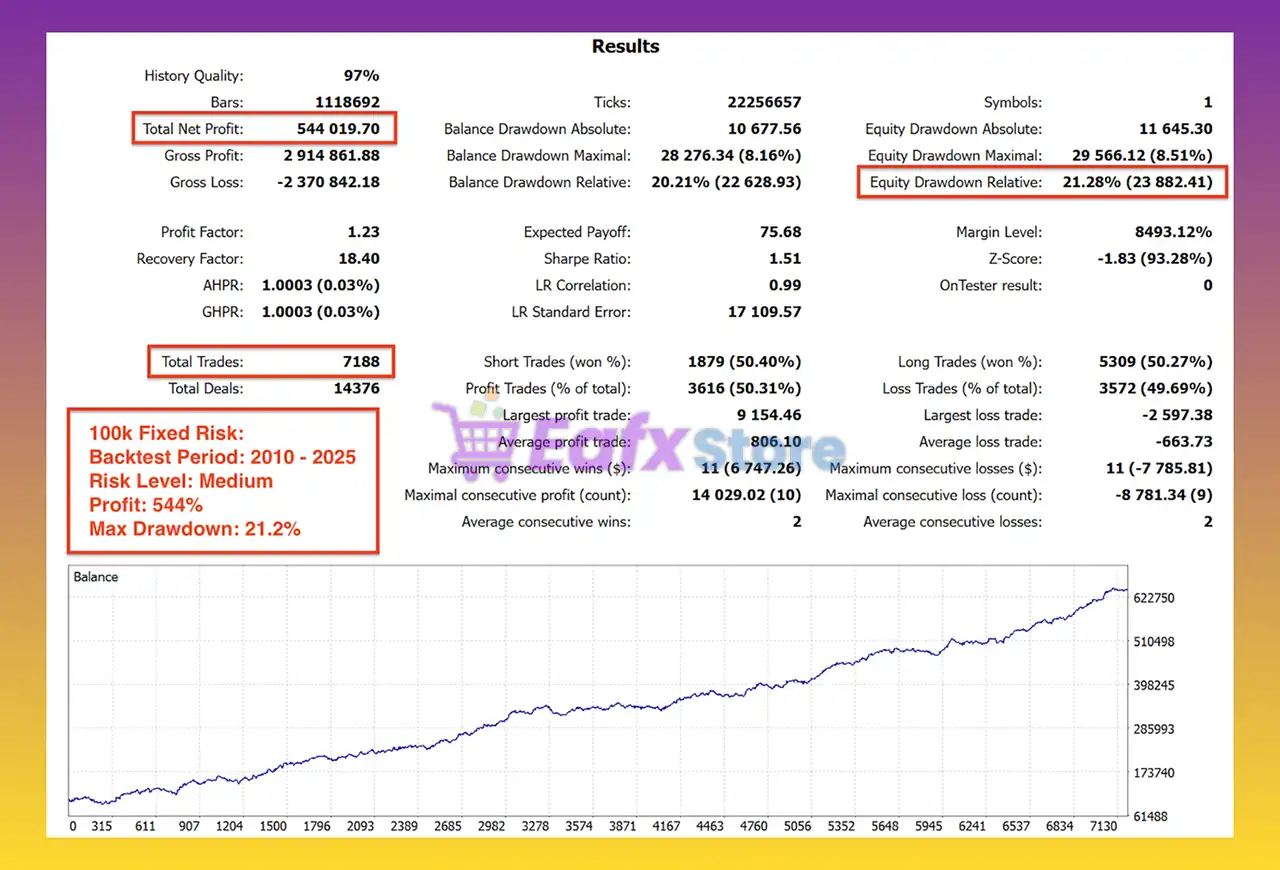Select the History Quality 97% value
The image size is (1280, 870).
tap(360, 76)
